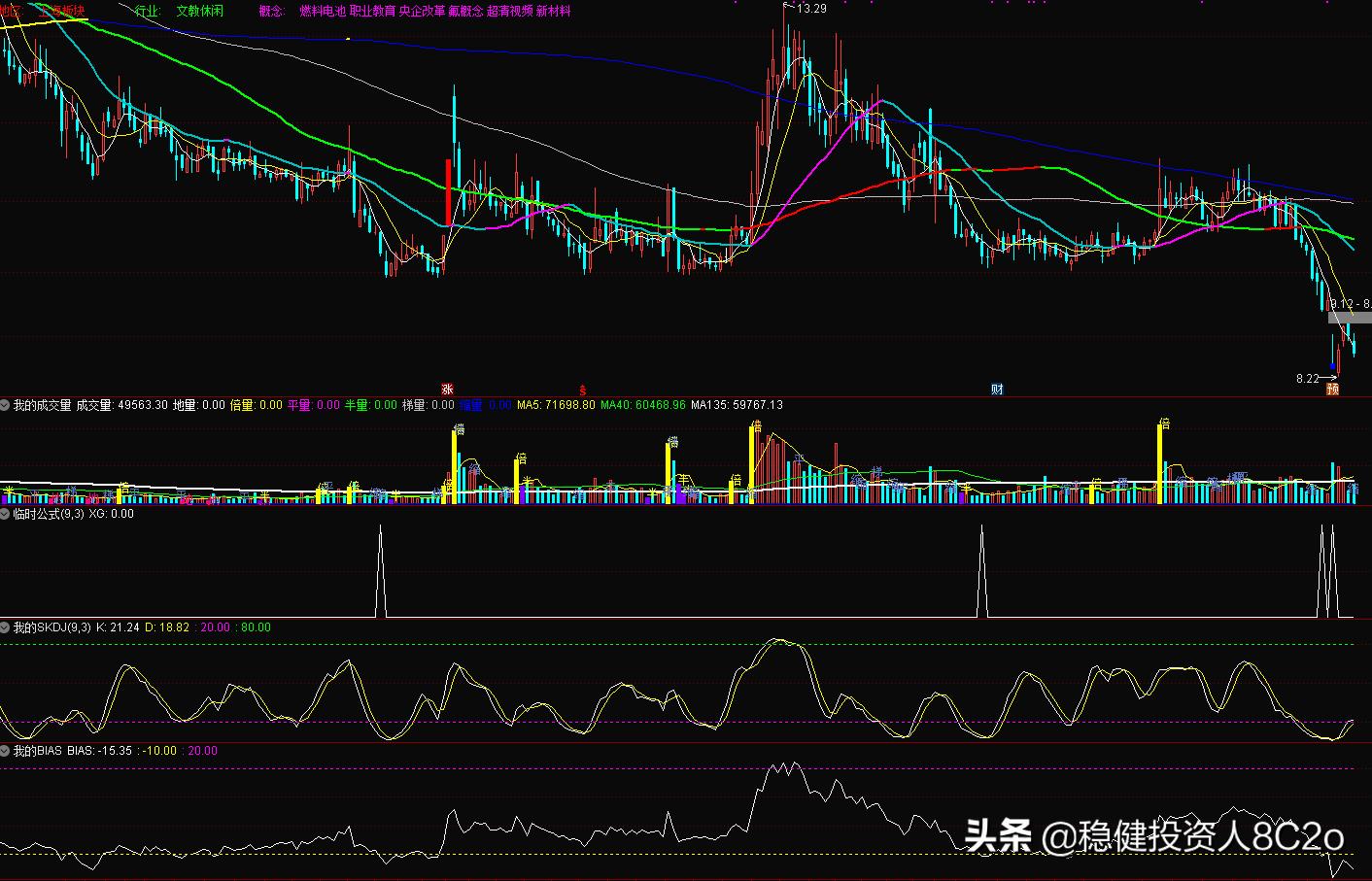Click the yellow -10.00 BIAS threshold value

pyautogui.click(x=160, y=751)
